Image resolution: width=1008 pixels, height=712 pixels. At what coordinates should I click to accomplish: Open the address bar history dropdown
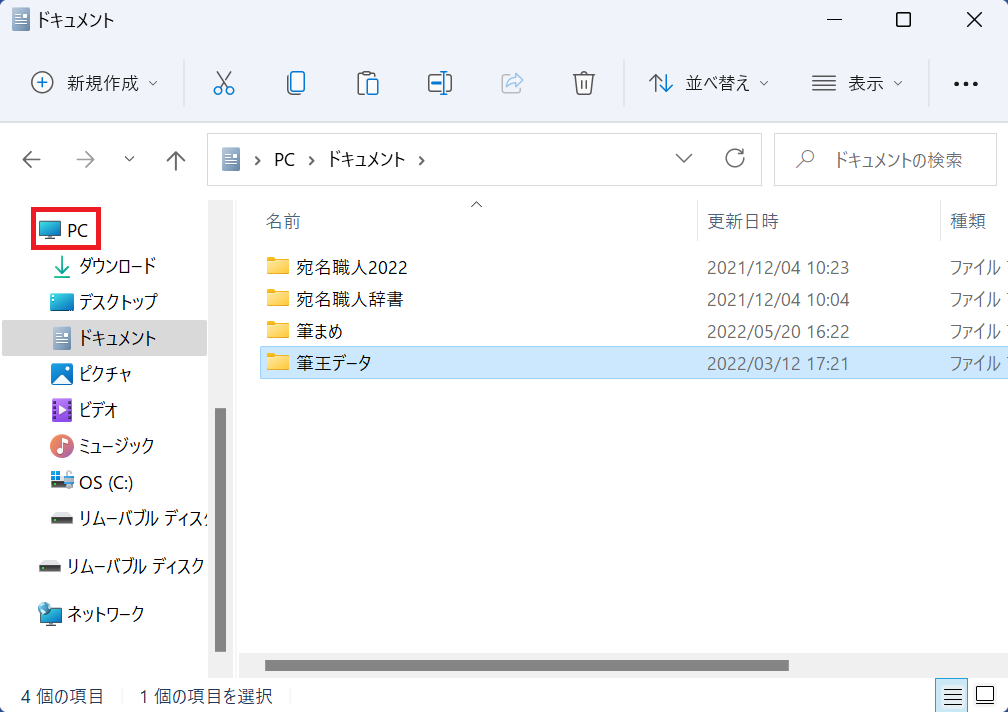(684, 159)
